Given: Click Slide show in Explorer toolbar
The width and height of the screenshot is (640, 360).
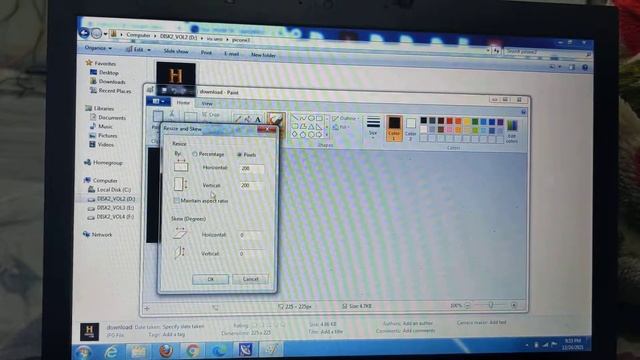Looking at the screenshot, I should point(176,51).
